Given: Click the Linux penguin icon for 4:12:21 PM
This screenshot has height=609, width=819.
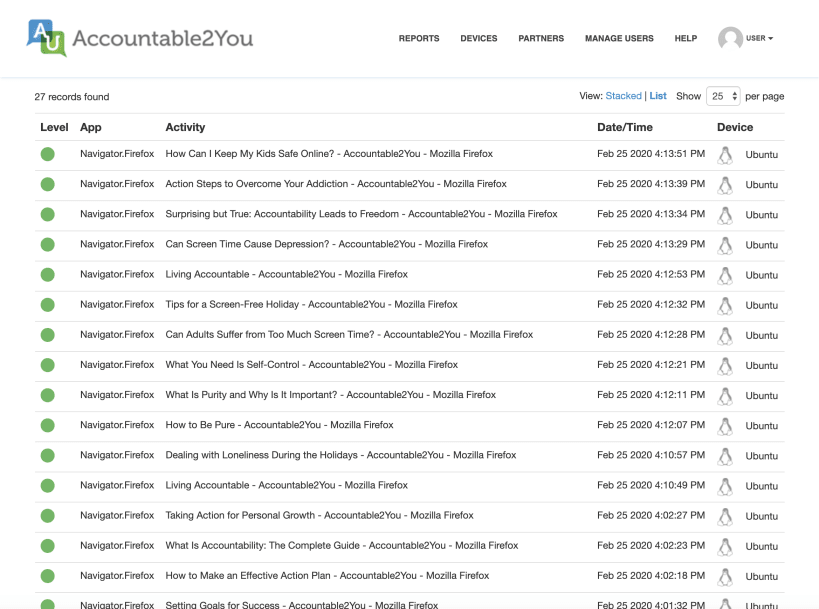Looking at the screenshot, I should [x=724, y=366].
